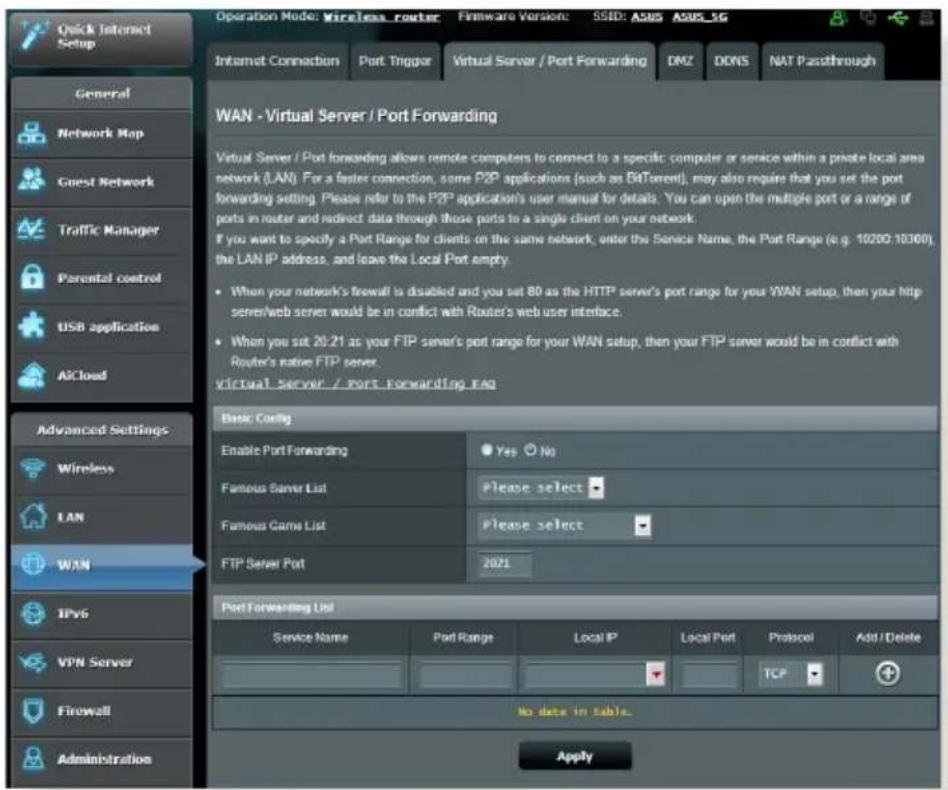Open the Network Map icon in sidebar
Screen dimensions: 948x790
tap(31, 134)
